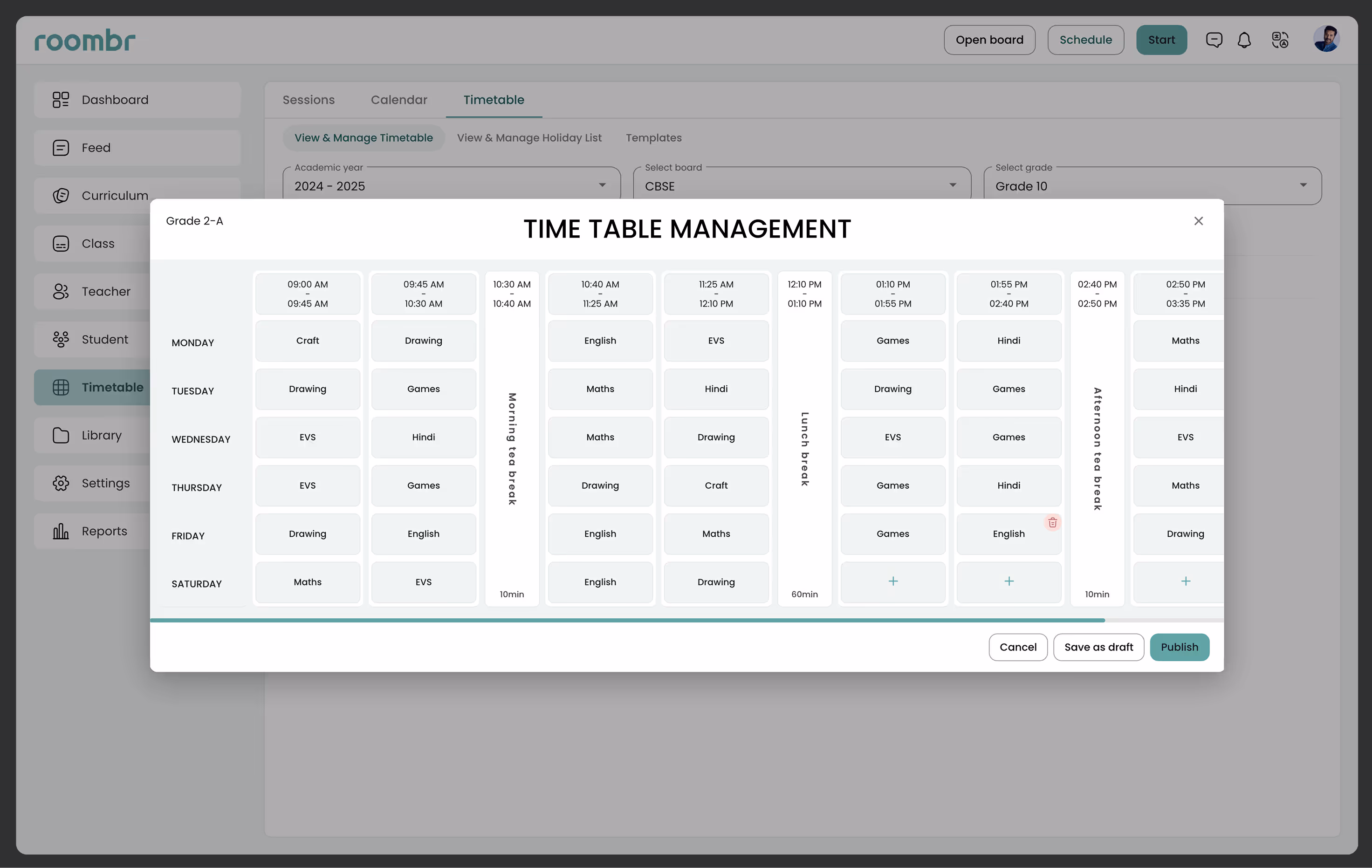This screenshot has width=1372, height=868.
Task: Open Select grade dropdown
Action: (1303, 186)
